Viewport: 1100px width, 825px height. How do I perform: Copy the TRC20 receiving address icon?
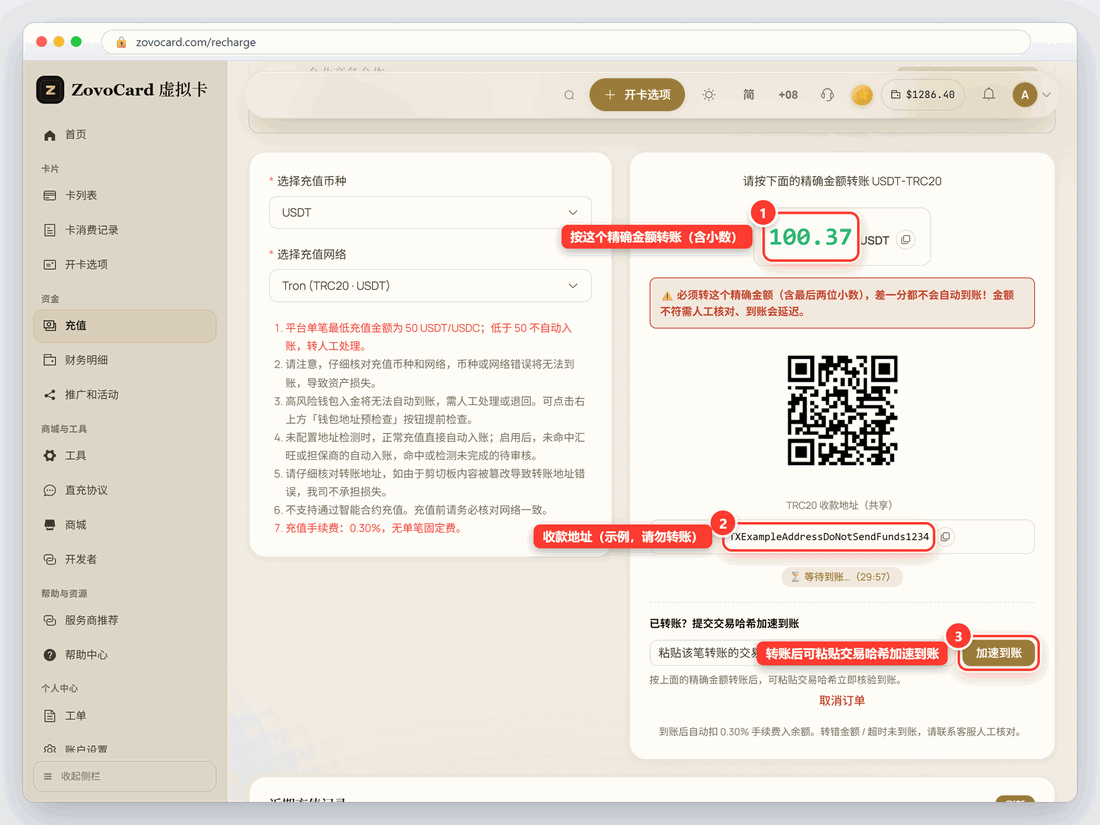coord(946,537)
